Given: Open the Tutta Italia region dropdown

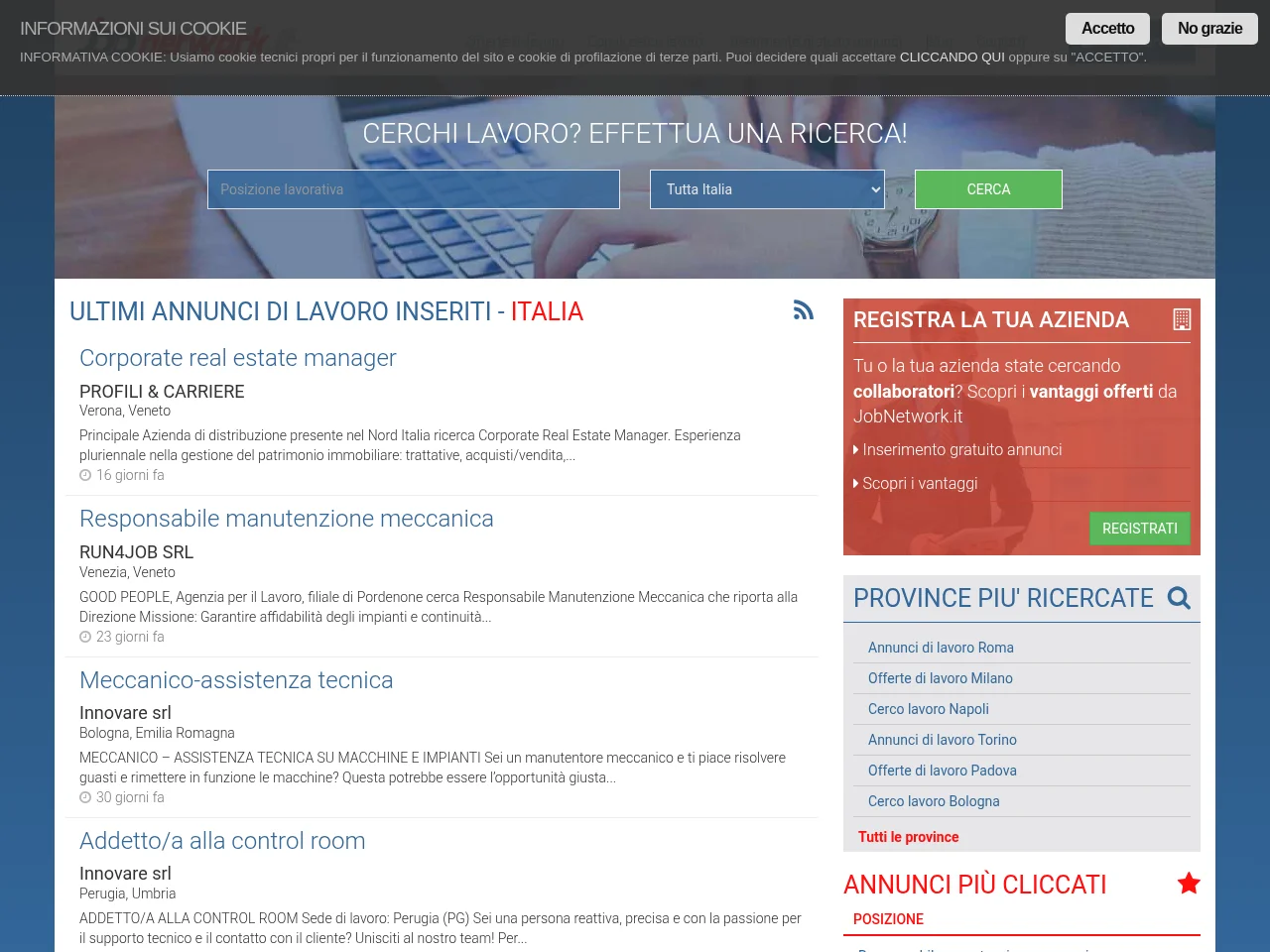Looking at the screenshot, I should pyautogui.click(x=767, y=189).
